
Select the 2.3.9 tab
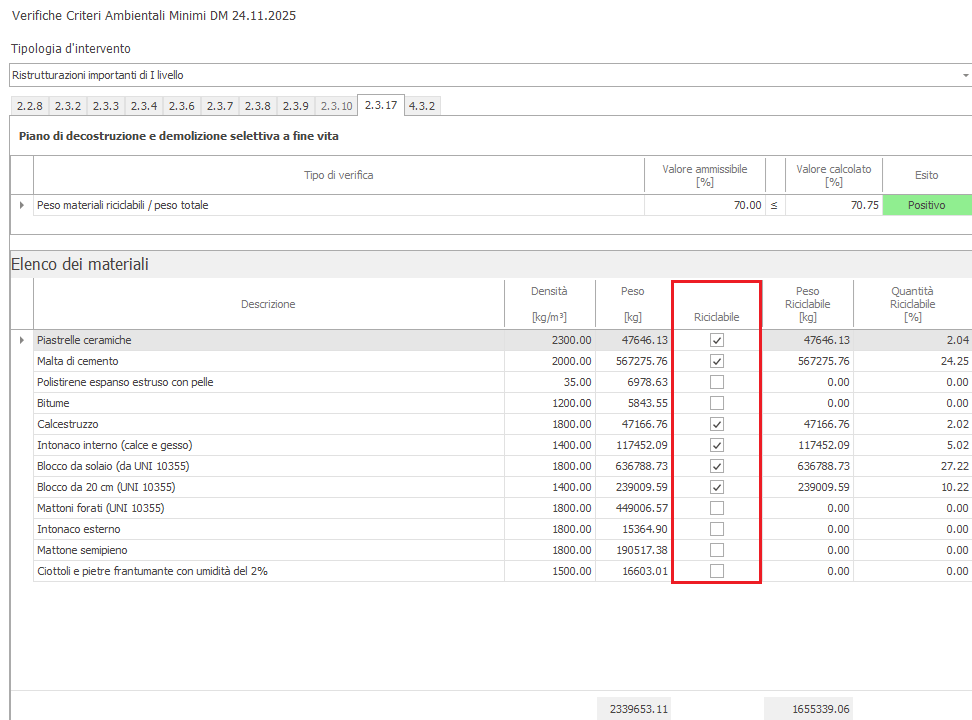click(x=294, y=105)
